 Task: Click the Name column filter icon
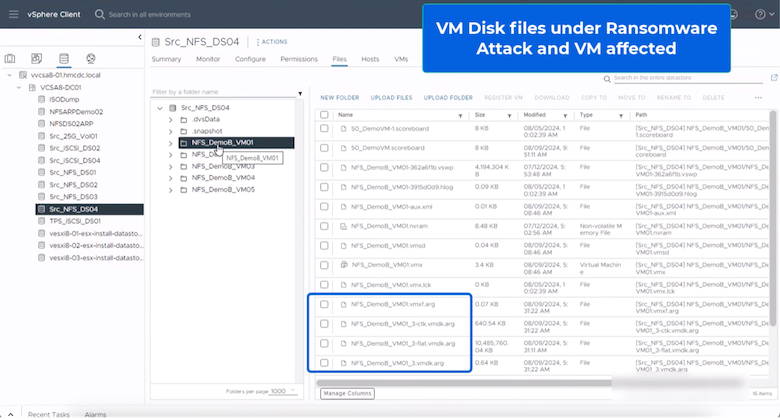point(460,116)
